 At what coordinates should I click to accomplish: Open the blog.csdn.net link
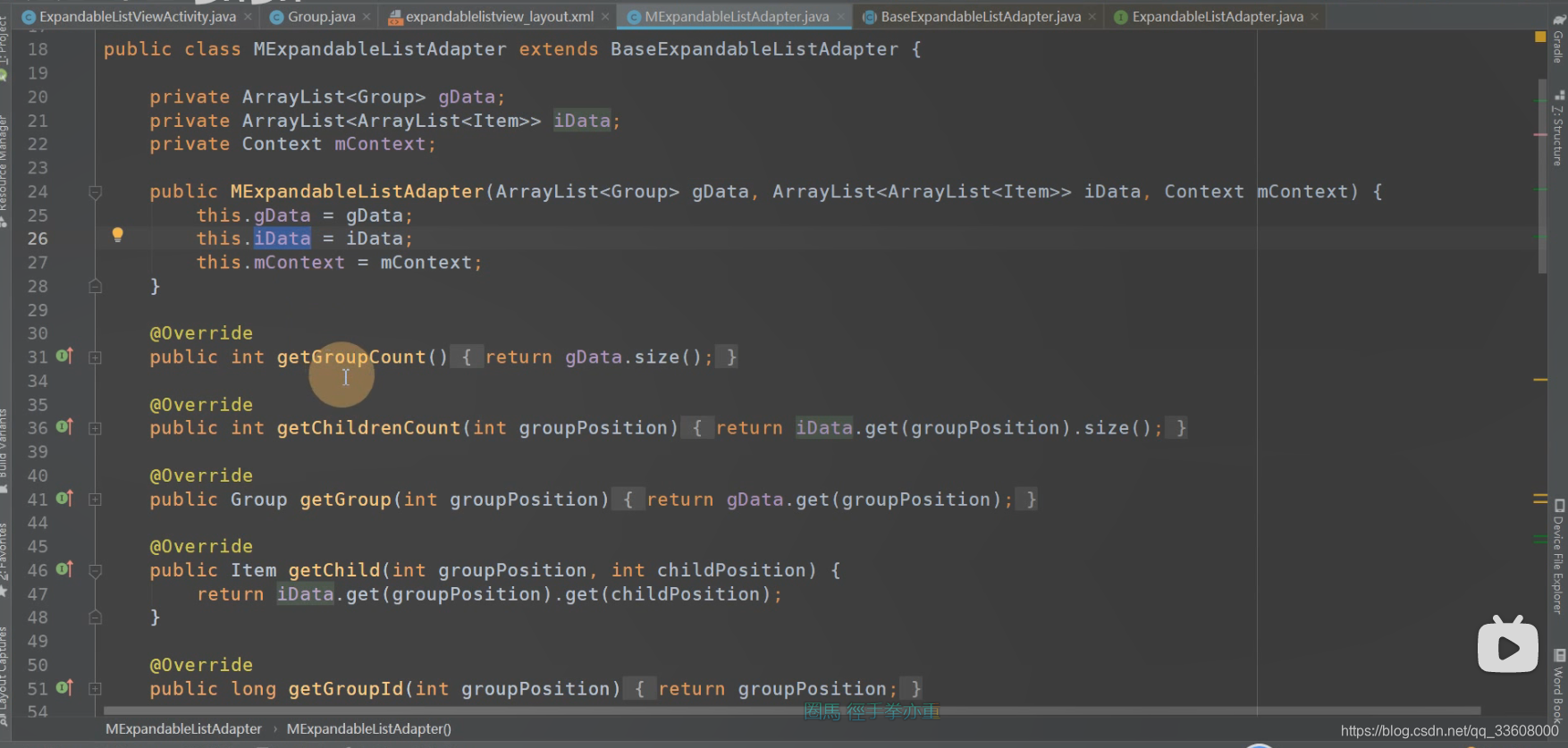(x=1449, y=731)
